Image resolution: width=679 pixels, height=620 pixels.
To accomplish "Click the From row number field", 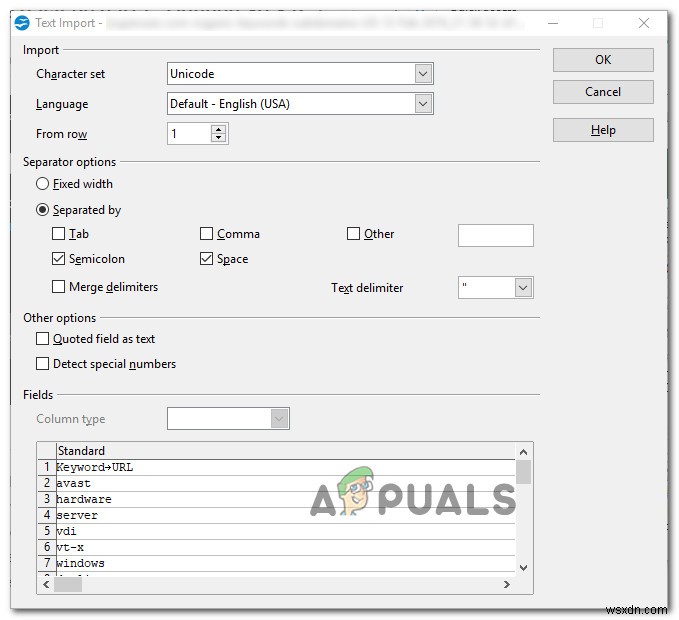I will (x=189, y=134).
